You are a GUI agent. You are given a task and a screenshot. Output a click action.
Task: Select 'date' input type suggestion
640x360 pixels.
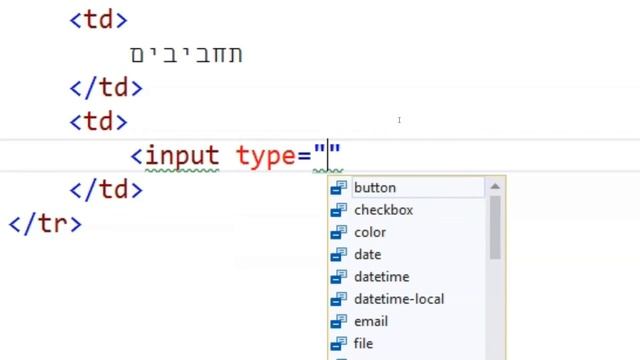[367, 255]
